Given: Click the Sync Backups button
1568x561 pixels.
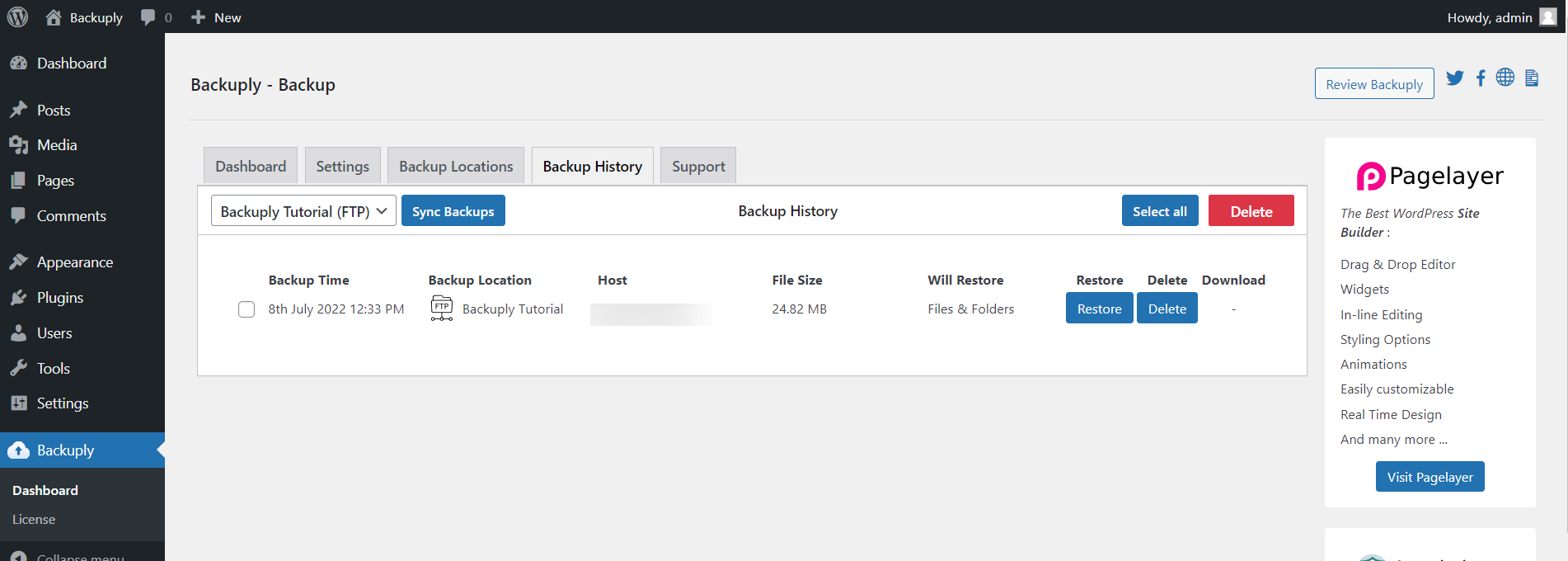Looking at the screenshot, I should [x=453, y=211].
